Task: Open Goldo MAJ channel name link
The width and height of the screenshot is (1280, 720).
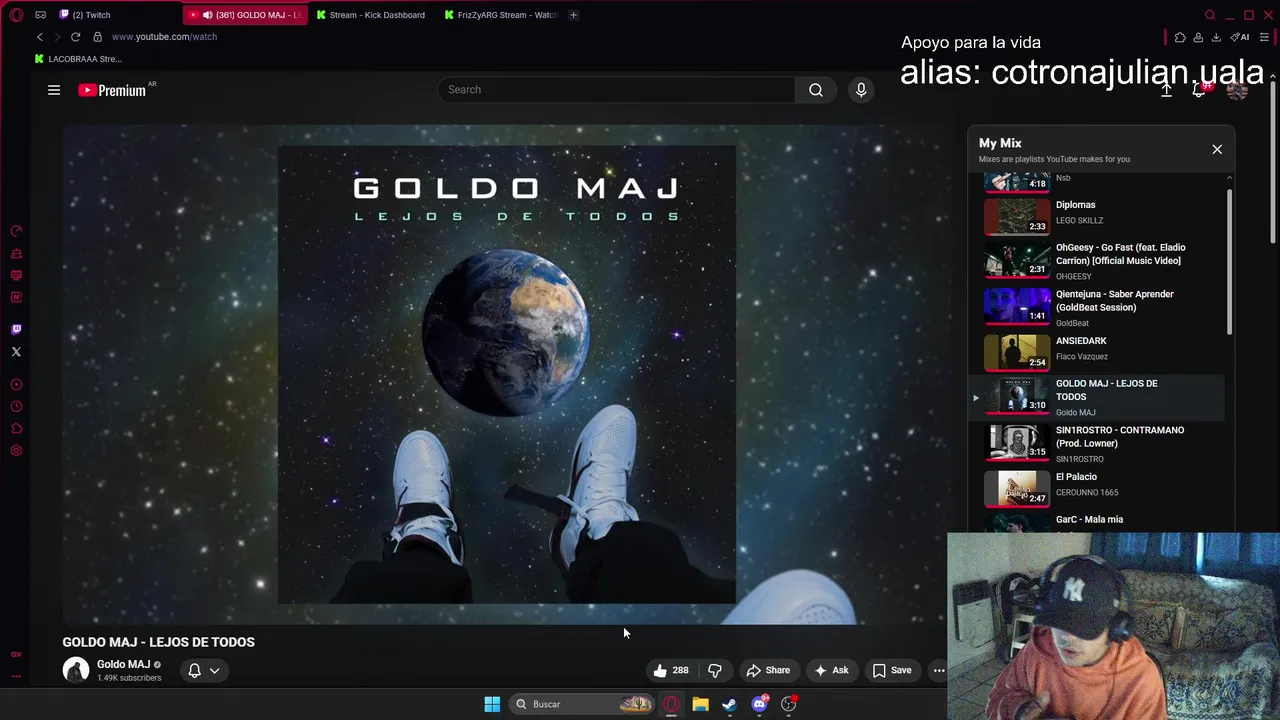Action: 123,664
